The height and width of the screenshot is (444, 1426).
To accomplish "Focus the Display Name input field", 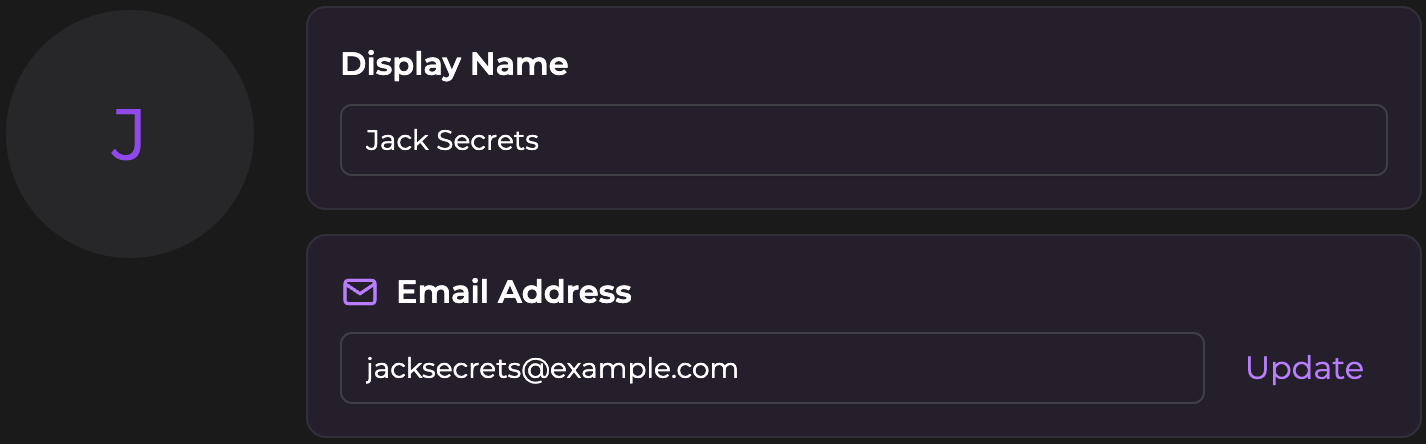I will tap(863, 140).
